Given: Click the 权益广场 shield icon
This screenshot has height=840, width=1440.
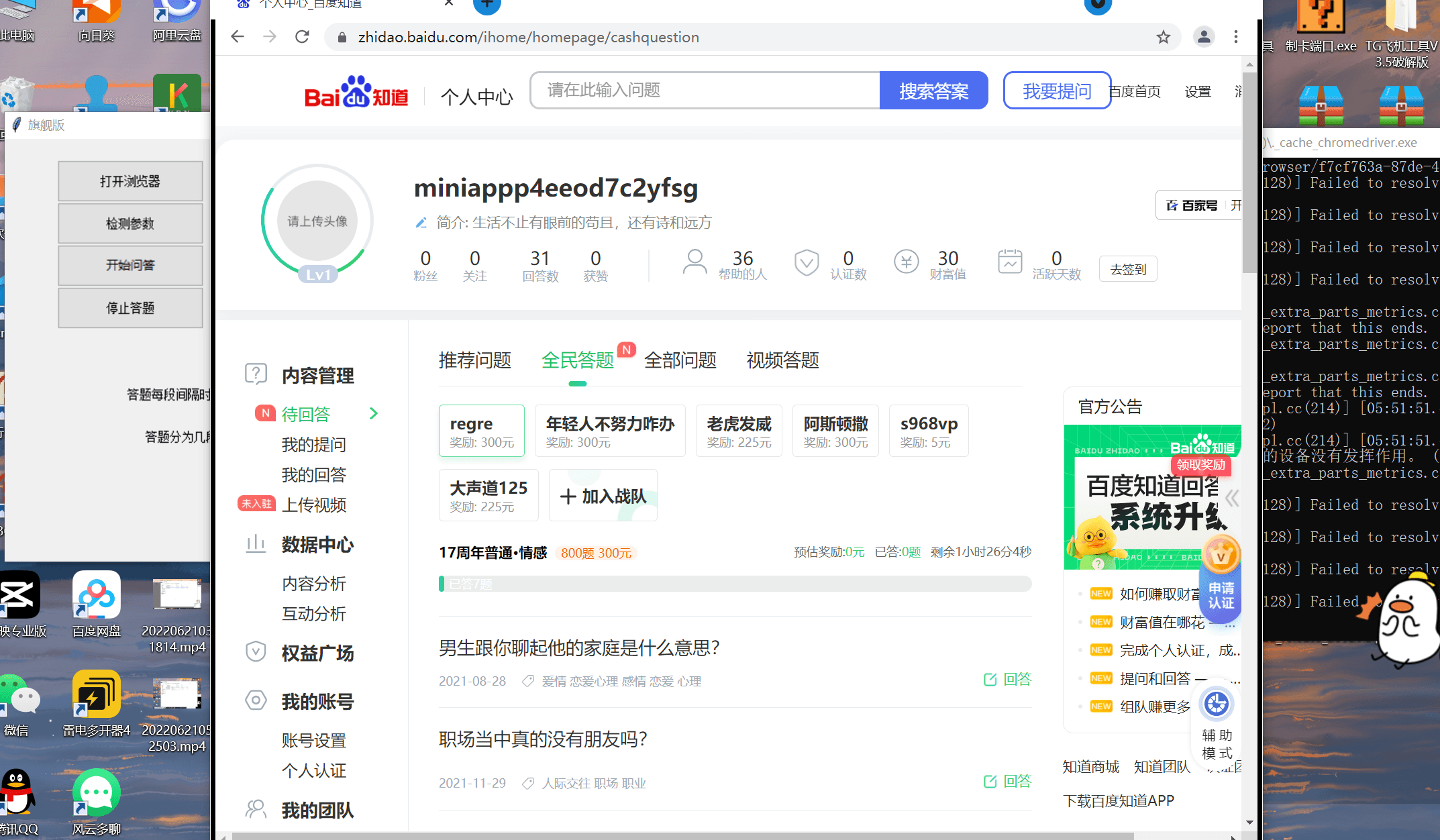Looking at the screenshot, I should click(256, 652).
